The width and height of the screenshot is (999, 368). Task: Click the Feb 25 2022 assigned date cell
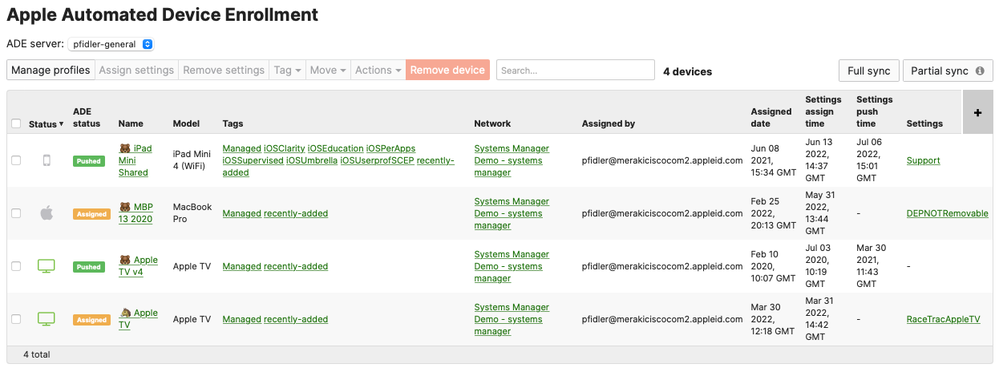coord(773,213)
